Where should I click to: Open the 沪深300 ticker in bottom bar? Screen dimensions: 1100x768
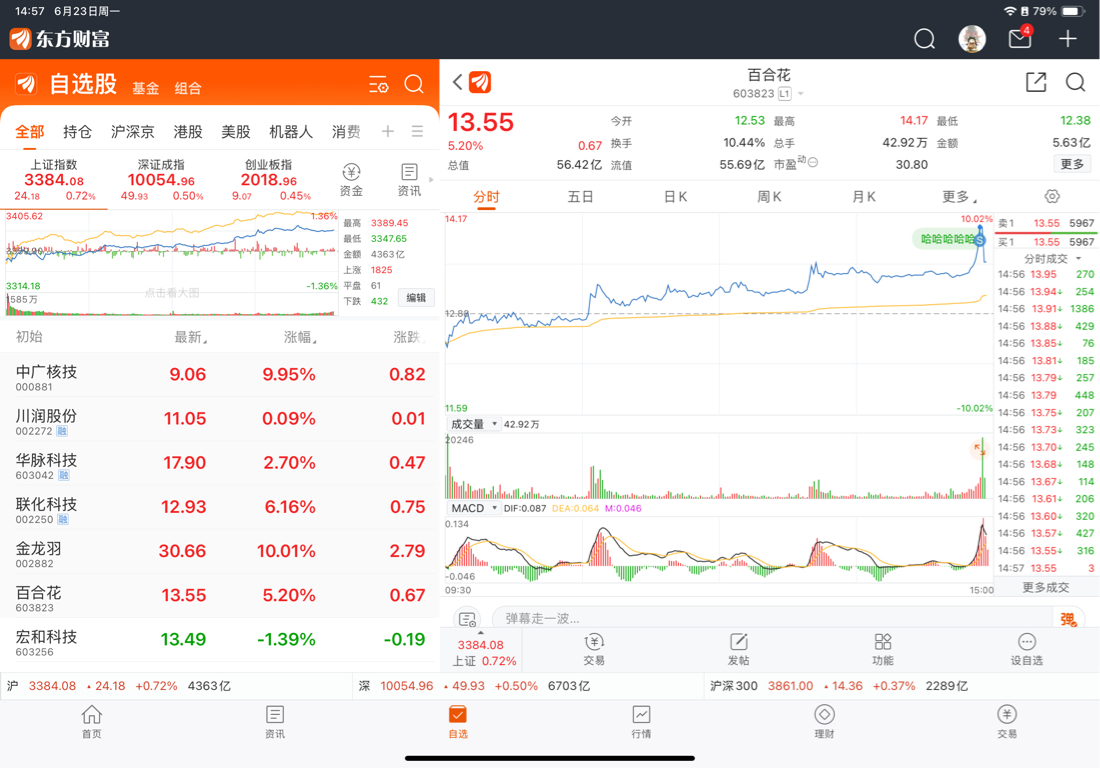[838, 686]
